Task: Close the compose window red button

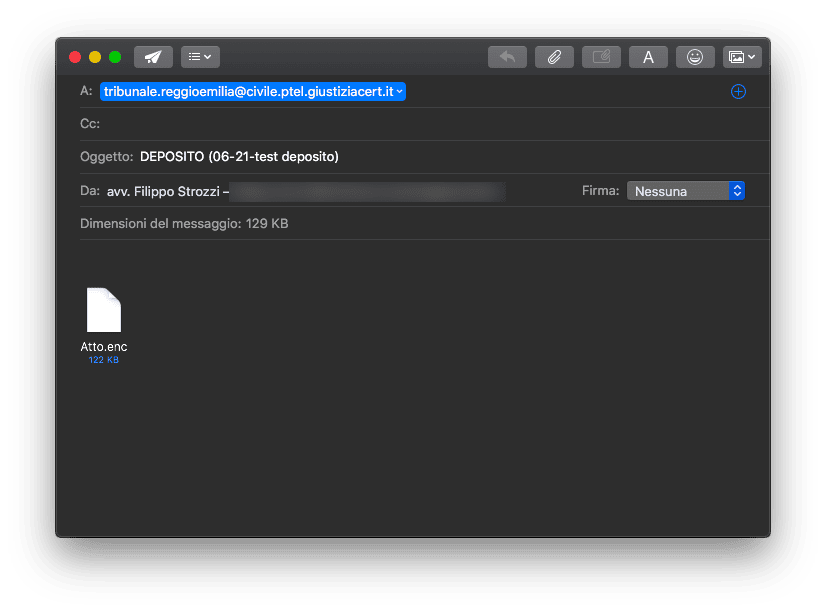Action: (x=75, y=57)
